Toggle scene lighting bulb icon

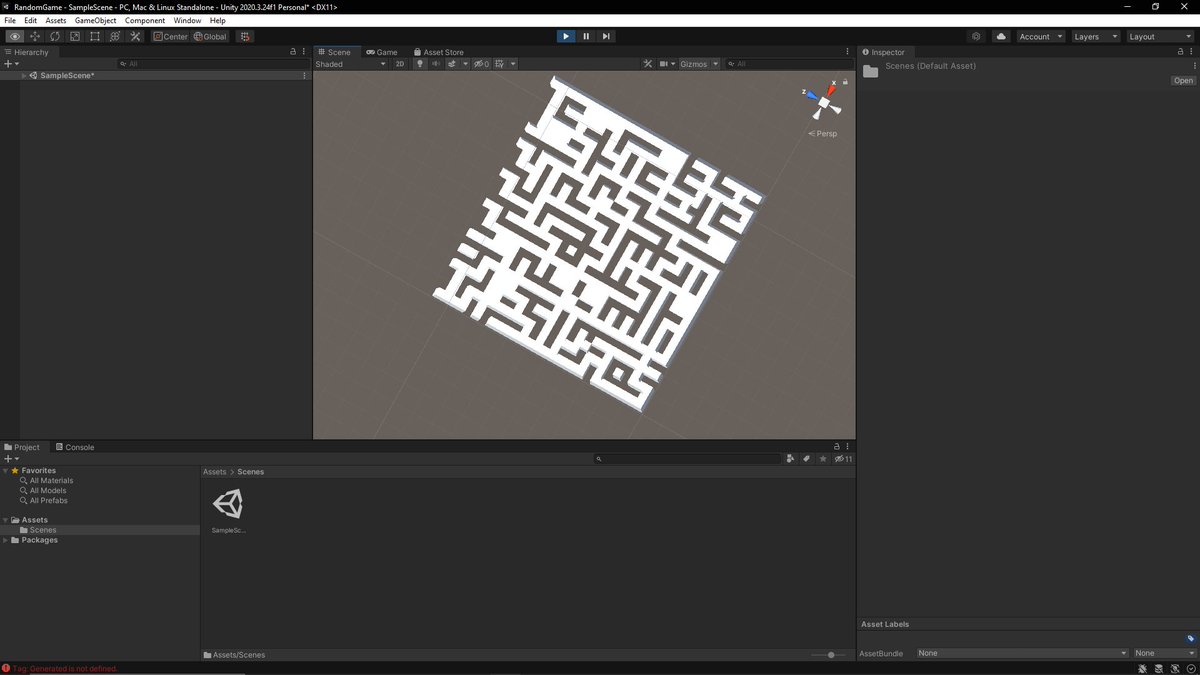coord(420,64)
